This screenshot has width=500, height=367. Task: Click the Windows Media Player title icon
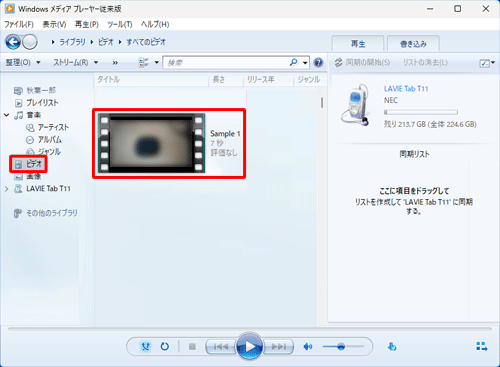[x=10, y=8]
